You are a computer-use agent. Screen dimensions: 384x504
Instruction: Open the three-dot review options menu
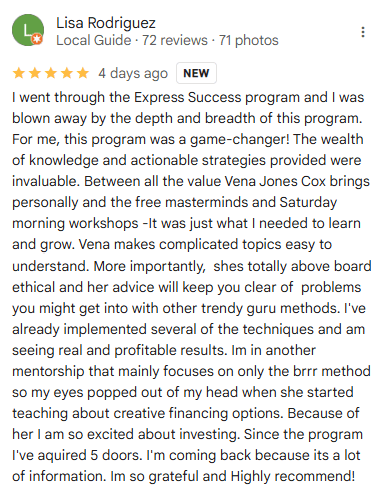(363, 32)
